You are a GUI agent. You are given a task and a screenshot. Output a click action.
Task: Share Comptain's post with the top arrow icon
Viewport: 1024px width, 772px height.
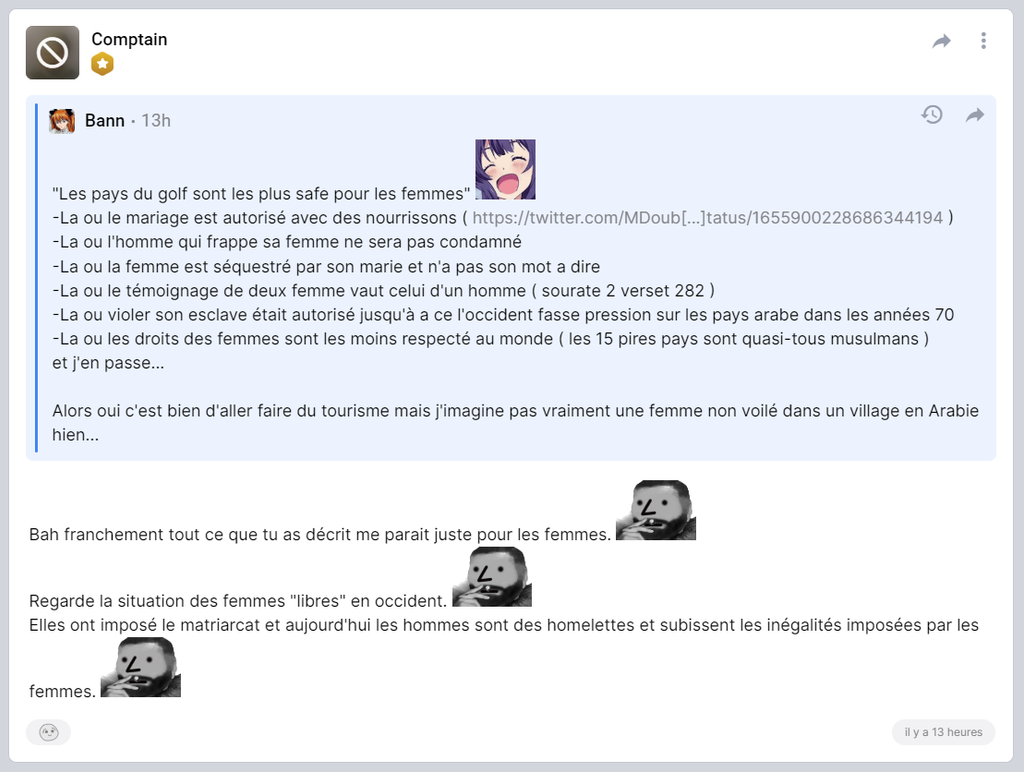coord(941,41)
